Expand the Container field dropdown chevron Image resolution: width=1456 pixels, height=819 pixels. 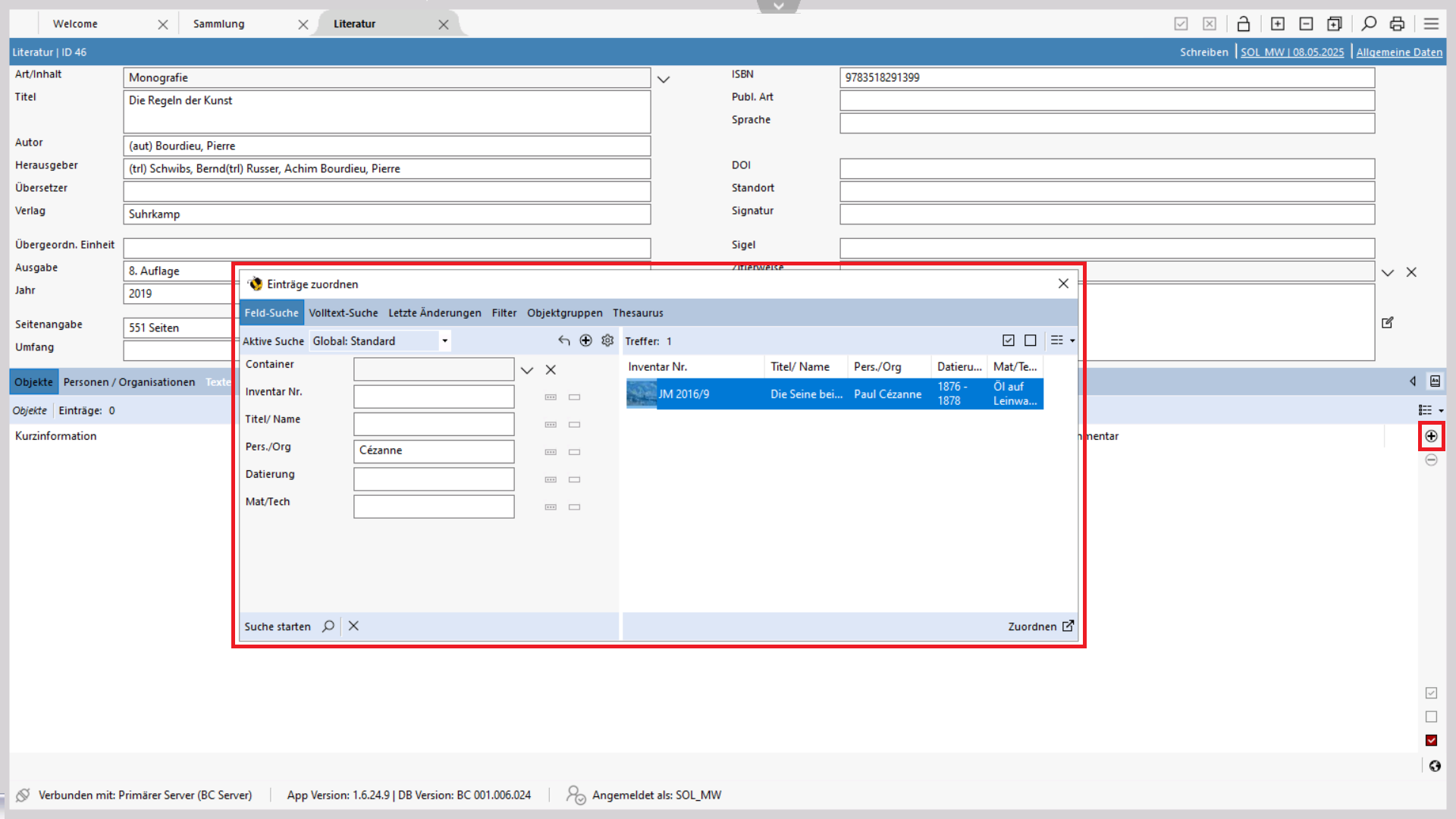click(x=527, y=370)
